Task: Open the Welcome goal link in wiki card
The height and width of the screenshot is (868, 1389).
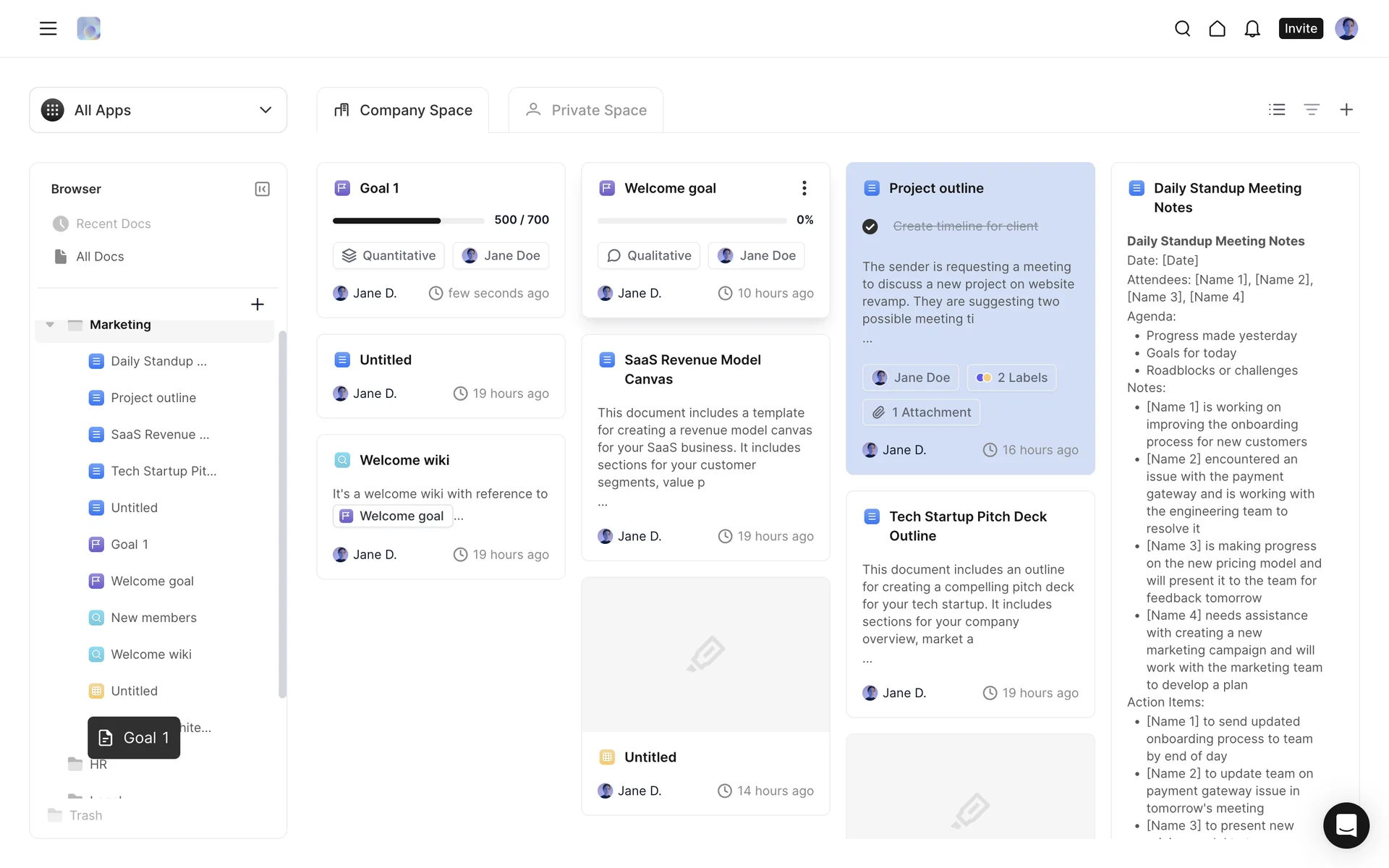Action: [393, 516]
